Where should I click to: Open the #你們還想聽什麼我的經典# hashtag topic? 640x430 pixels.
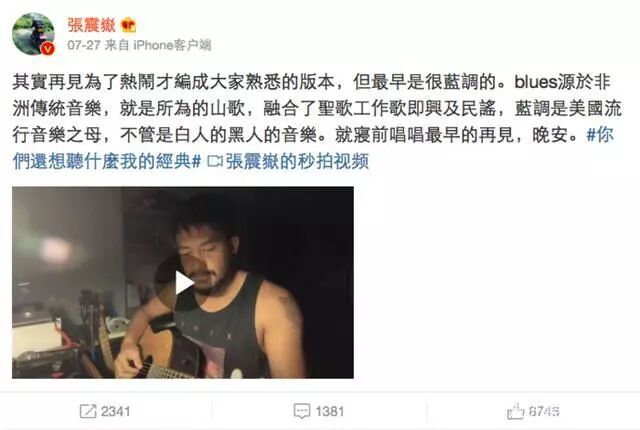coord(313,148)
